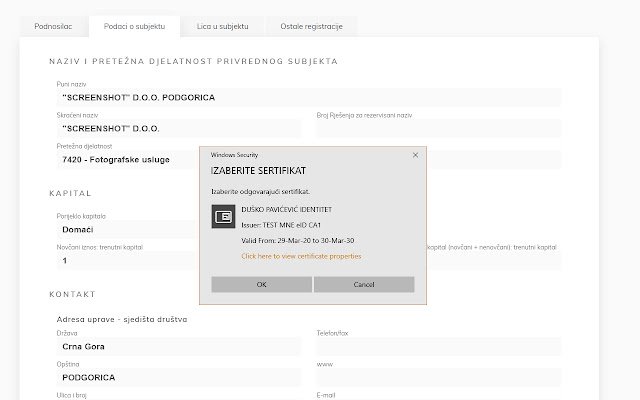Click the Novčani iznos trenutni kapital field
This screenshot has width=640, height=400.
(127, 261)
